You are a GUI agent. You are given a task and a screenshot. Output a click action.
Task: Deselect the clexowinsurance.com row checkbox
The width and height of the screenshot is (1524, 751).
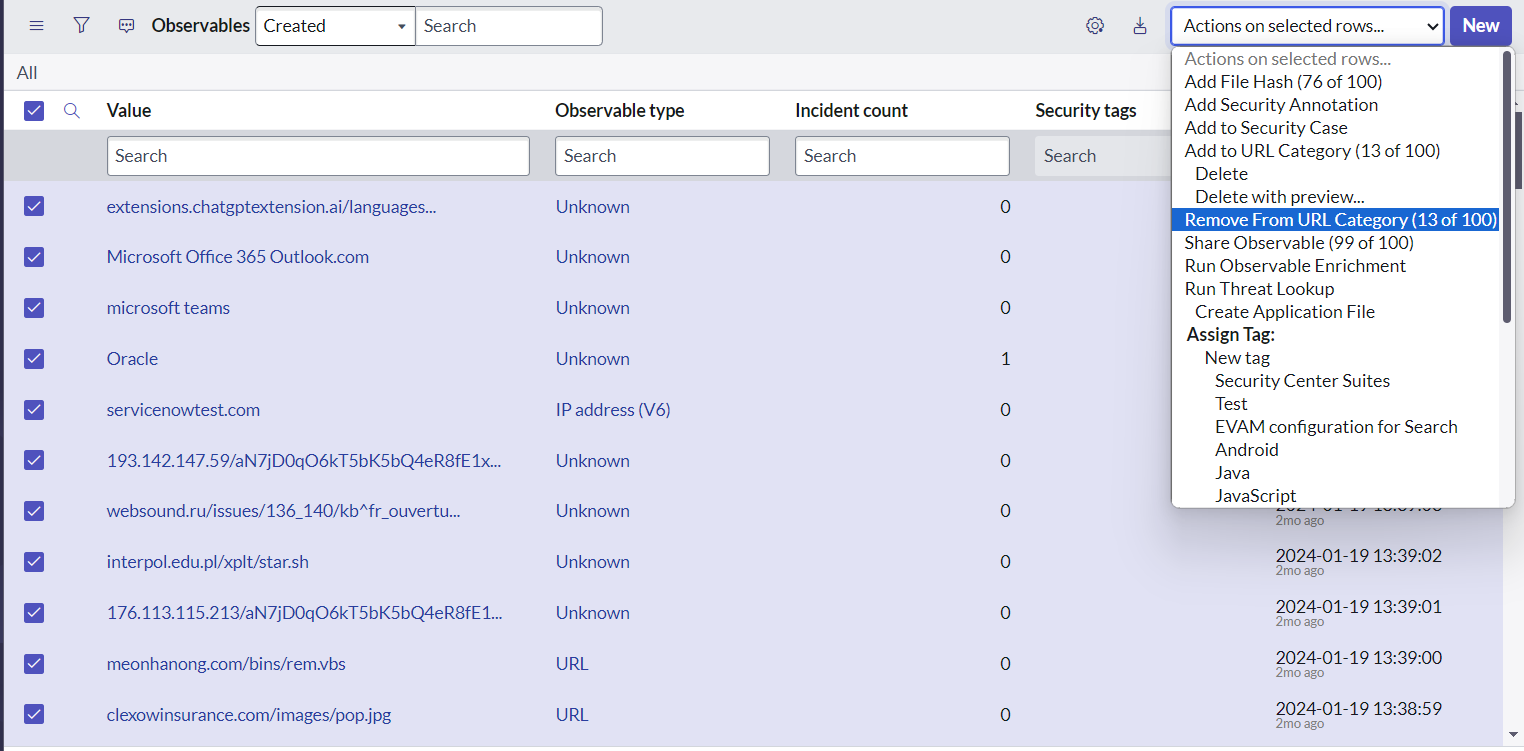point(34,714)
